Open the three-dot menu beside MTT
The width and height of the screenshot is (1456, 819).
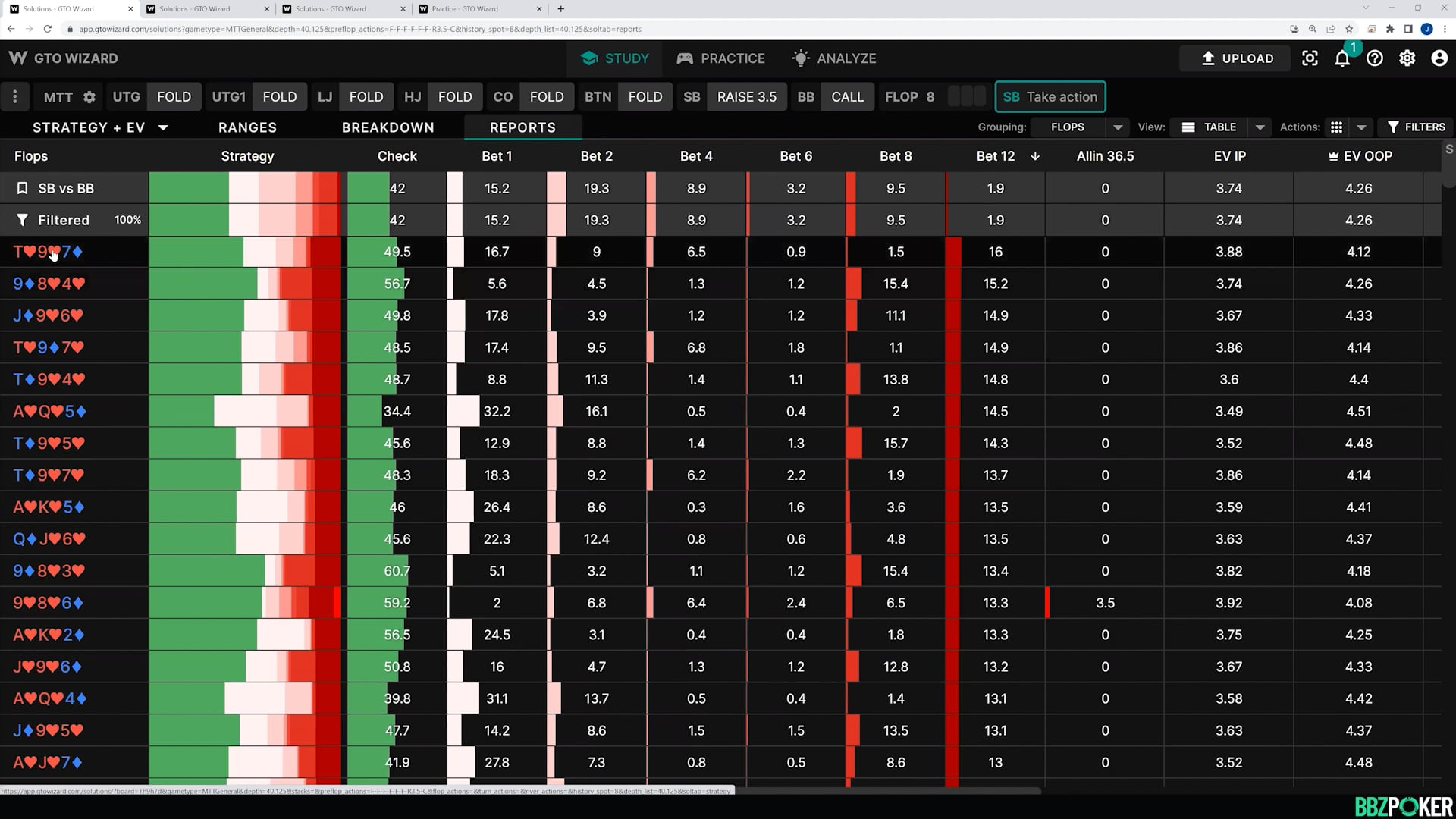[x=14, y=96]
